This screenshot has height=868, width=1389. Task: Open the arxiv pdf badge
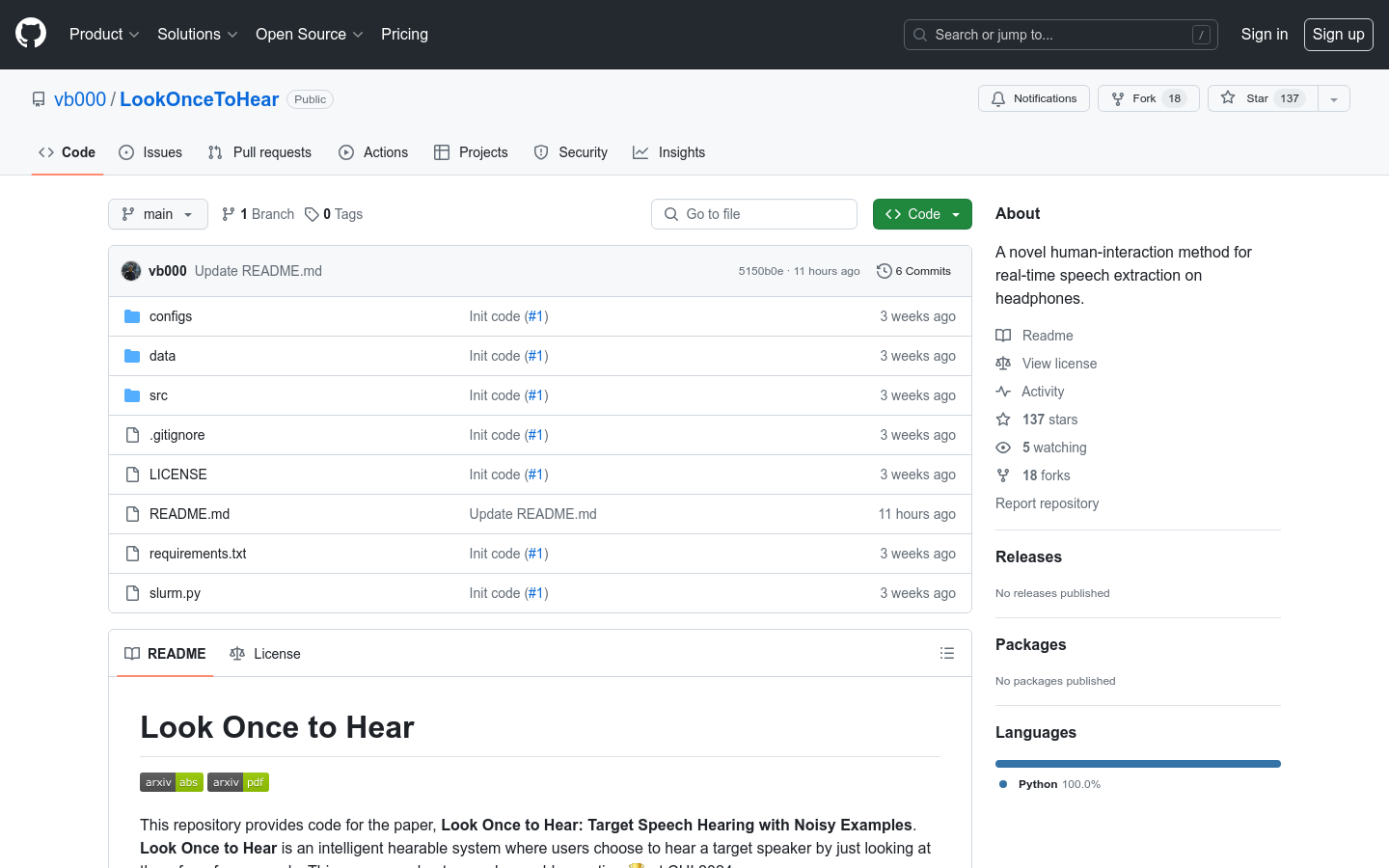pyautogui.click(x=238, y=782)
